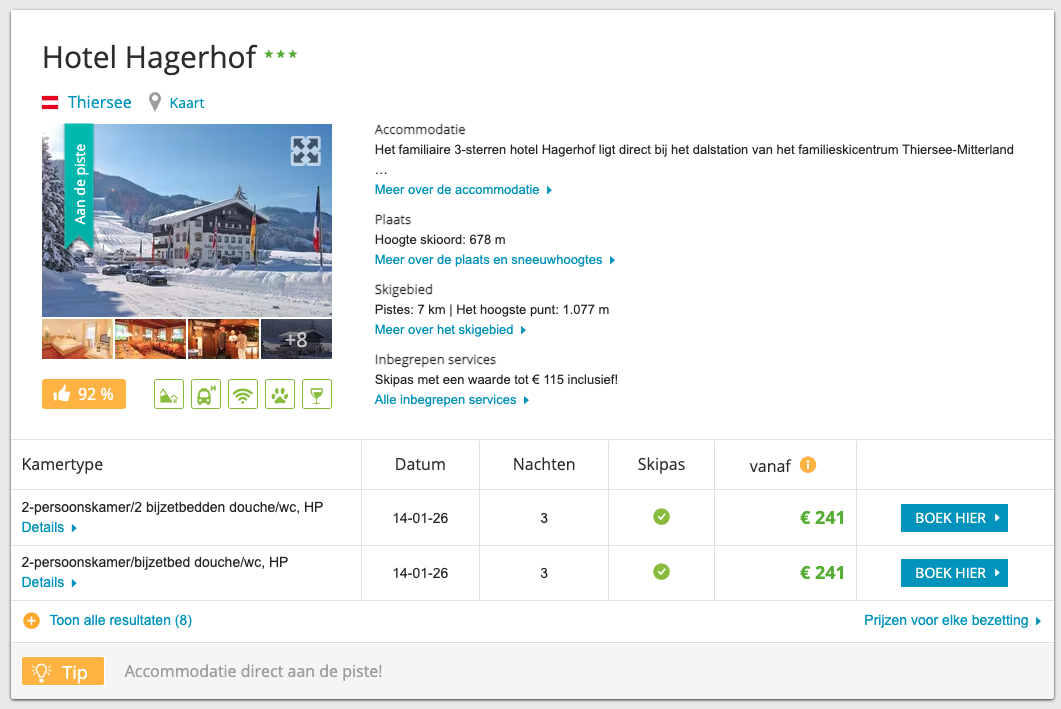Click the mountain location amenity icon
The width and height of the screenshot is (1061, 709).
[168, 394]
